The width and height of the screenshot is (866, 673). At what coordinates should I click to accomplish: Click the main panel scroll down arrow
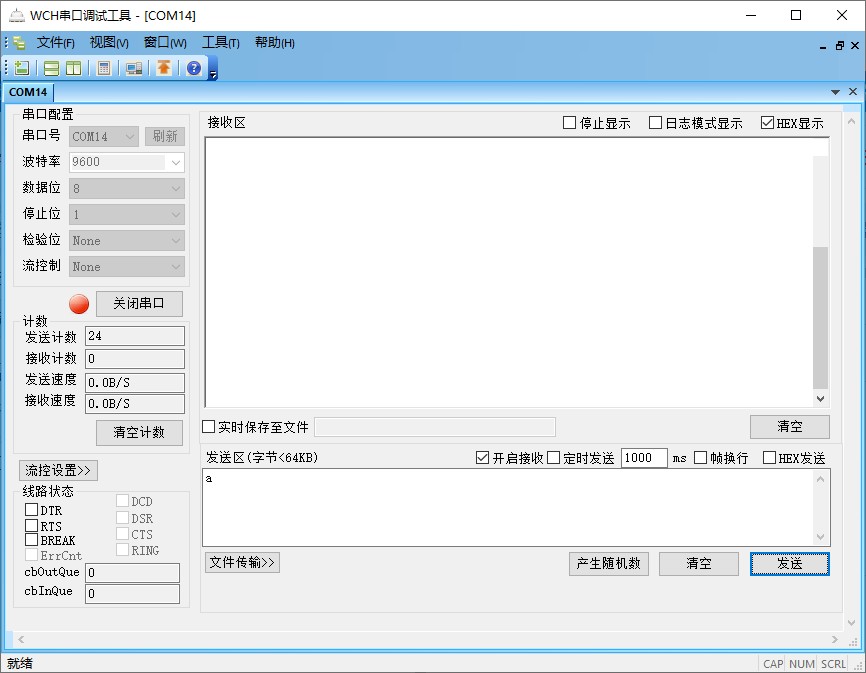[851, 623]
